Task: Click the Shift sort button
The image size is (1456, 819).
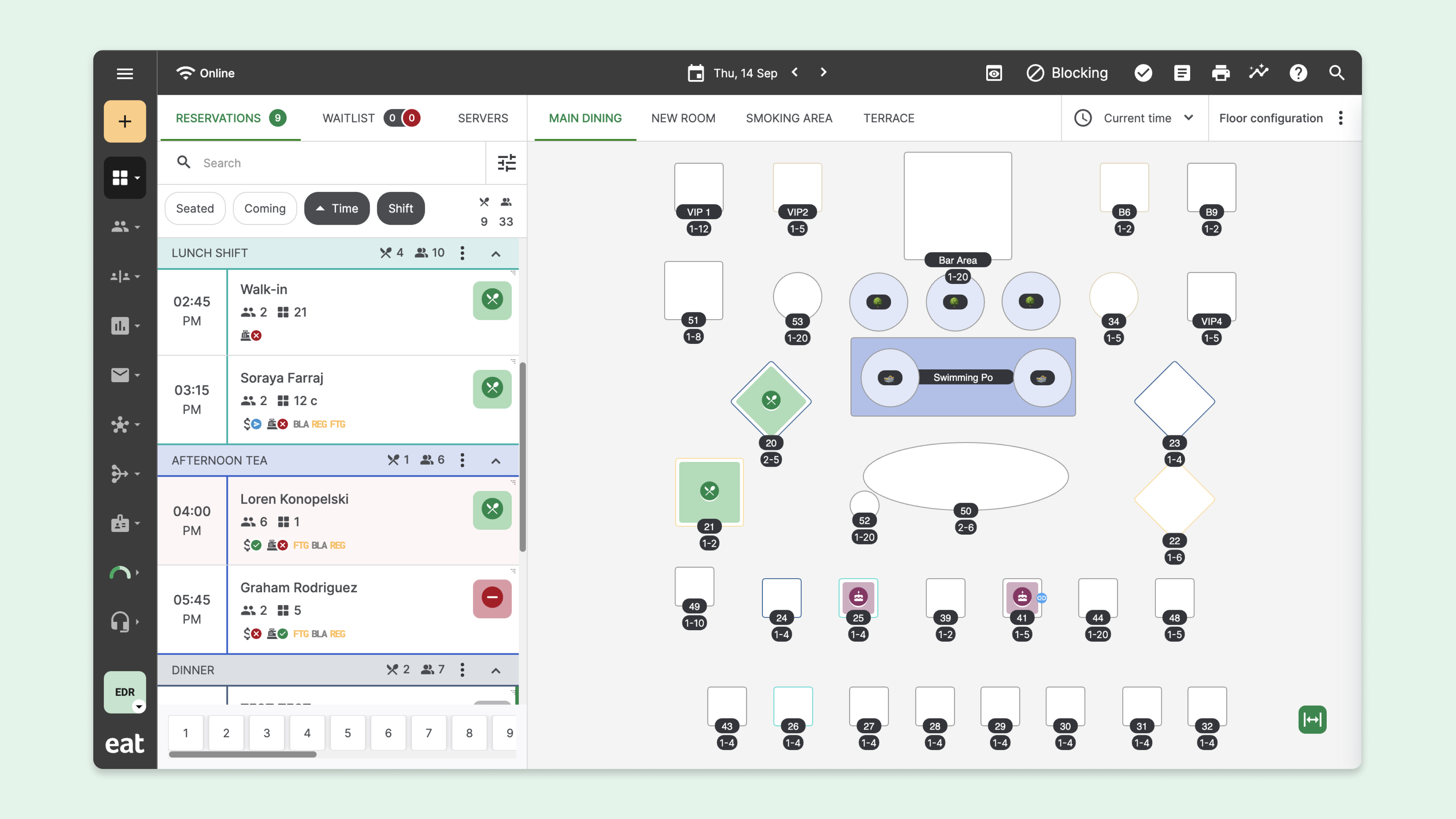Action: point(400,209)
